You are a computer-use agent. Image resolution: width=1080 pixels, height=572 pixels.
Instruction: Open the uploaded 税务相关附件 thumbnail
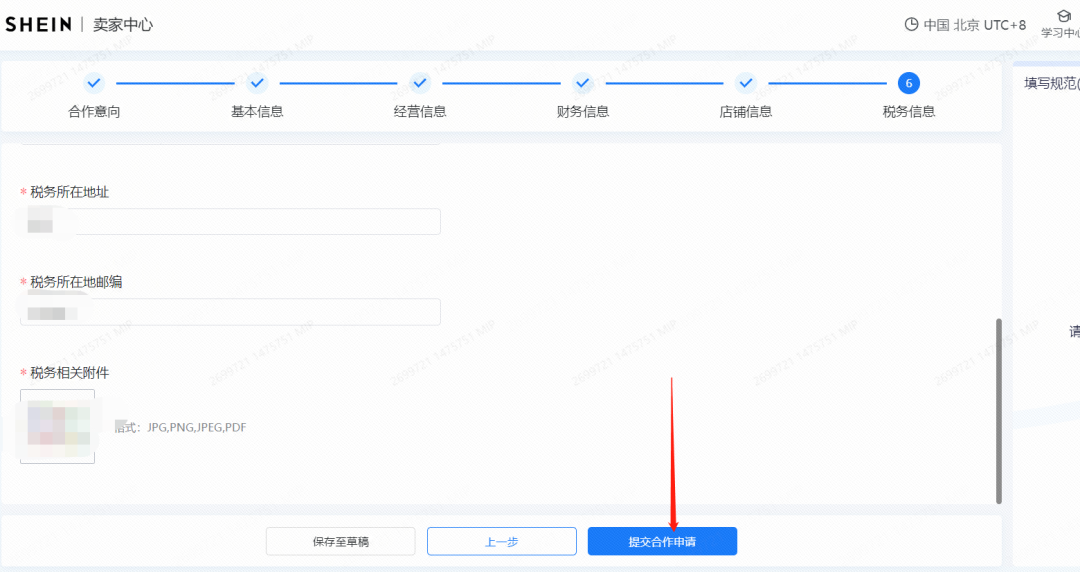[x=58, y=426]
